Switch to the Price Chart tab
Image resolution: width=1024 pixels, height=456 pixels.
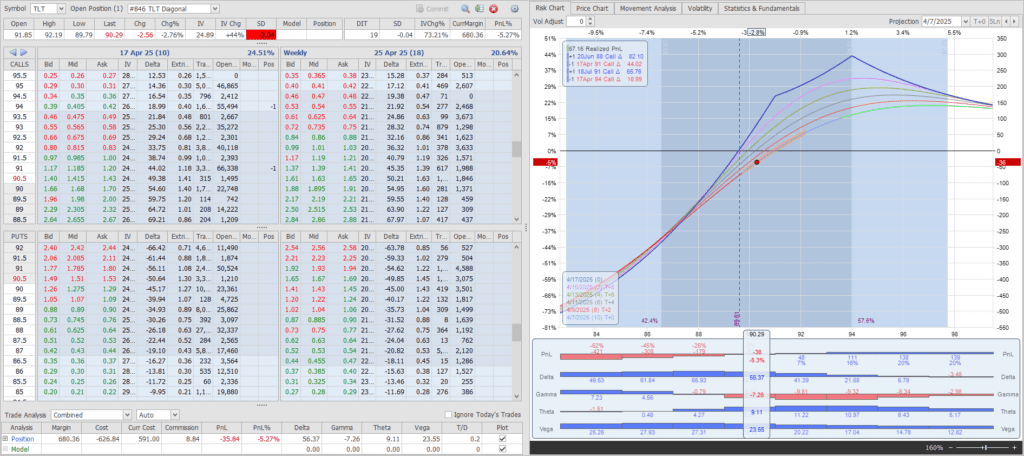tap(592, 8)
